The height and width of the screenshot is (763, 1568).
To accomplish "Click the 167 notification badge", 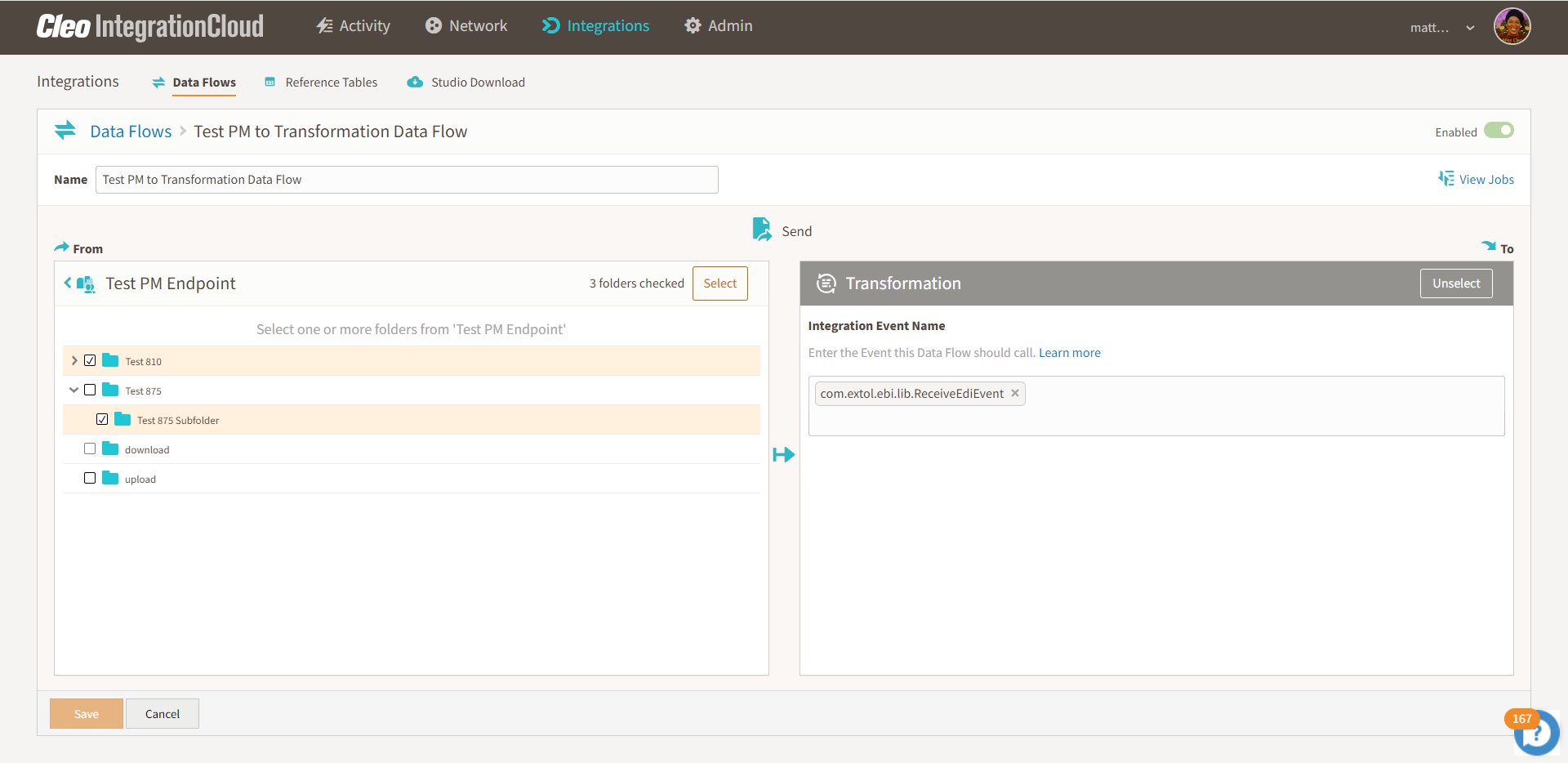I will point(1521,719).
